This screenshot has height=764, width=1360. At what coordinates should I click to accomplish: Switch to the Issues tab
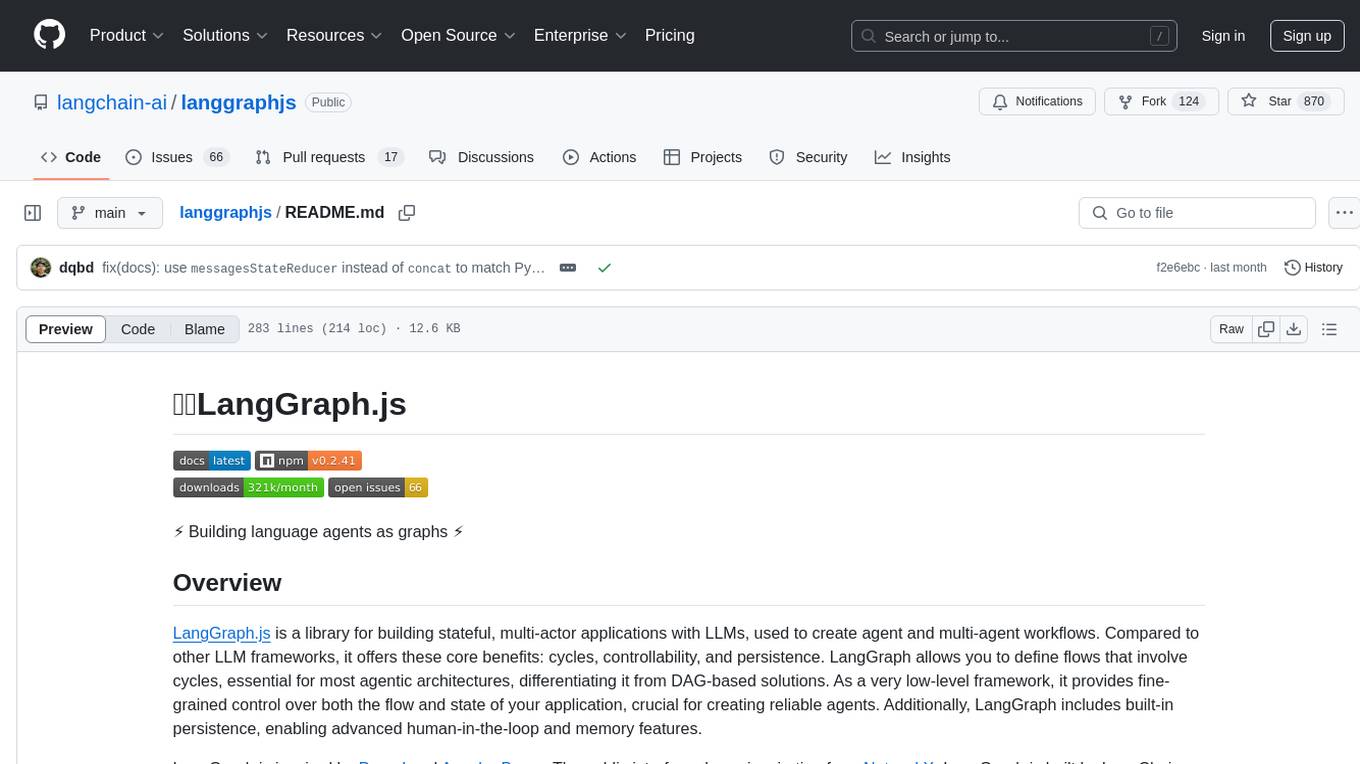[177, 157]
